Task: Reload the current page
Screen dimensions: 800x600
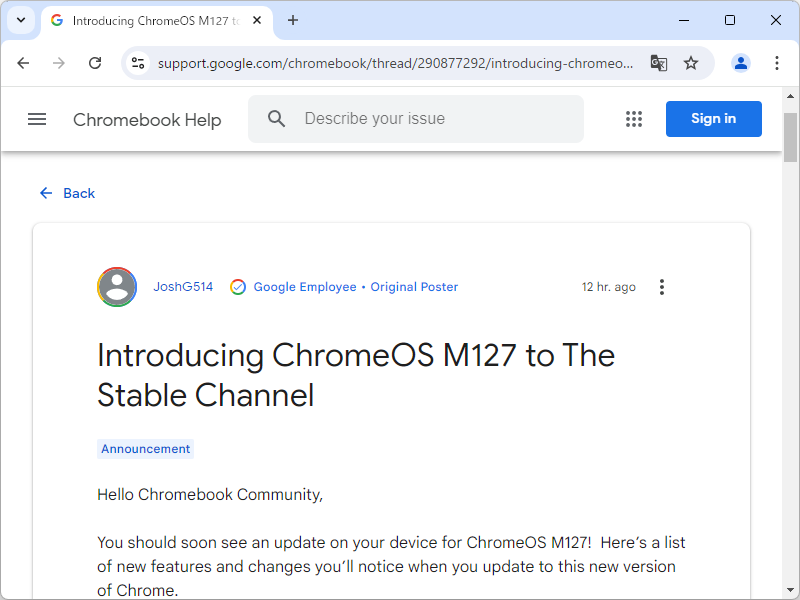Action: (x=95, y=62)
